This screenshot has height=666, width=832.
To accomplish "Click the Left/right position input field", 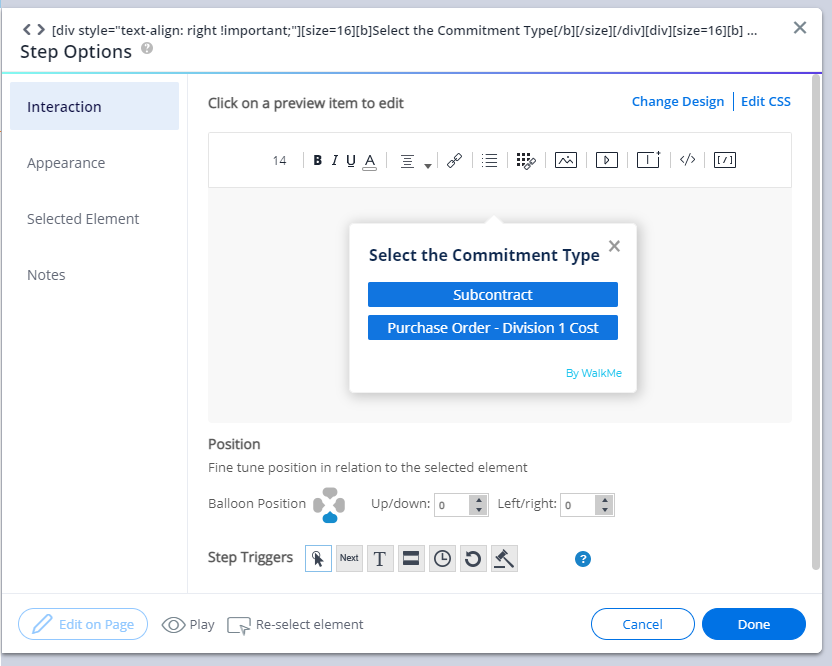I will tap(577, 505).
